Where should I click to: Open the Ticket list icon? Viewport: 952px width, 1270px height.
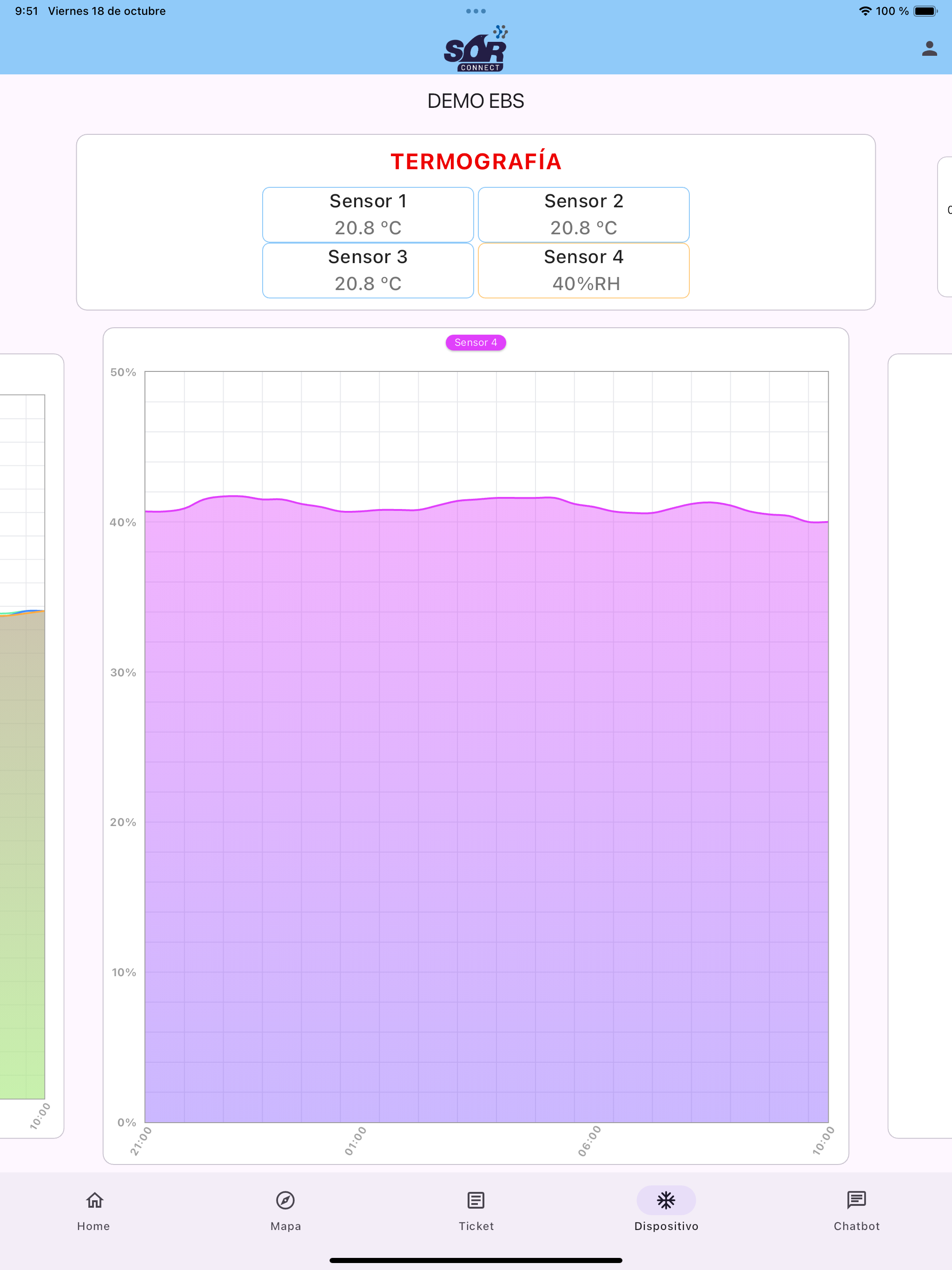point(476,1200)
